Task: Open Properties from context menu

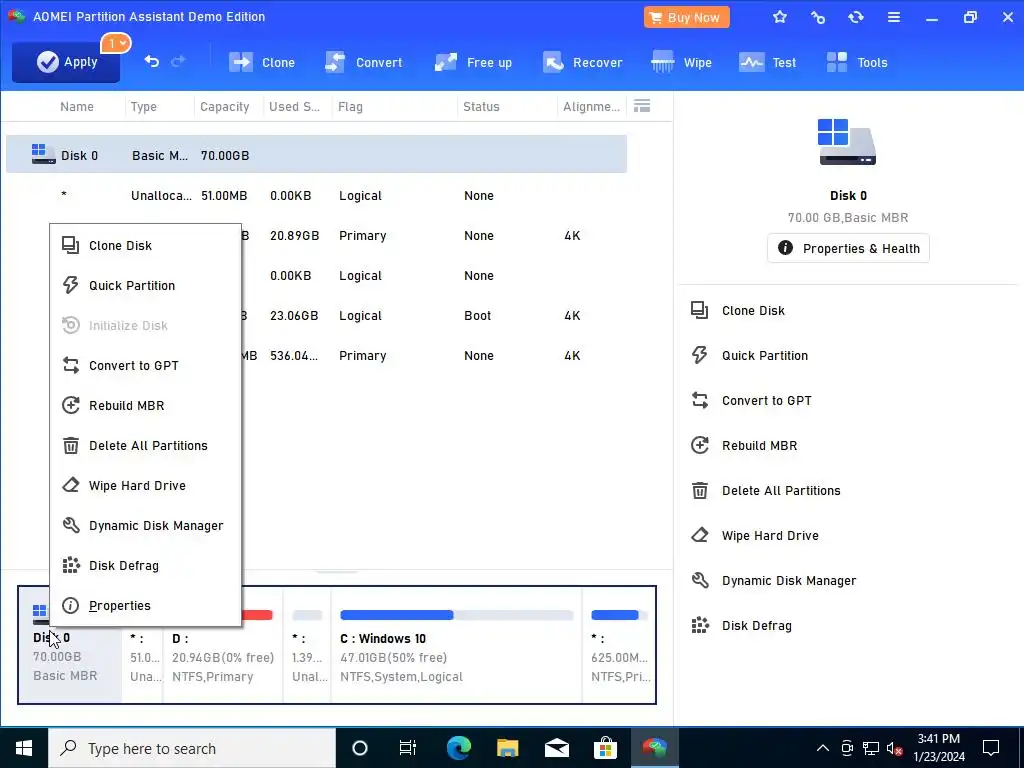Action: 146,605
